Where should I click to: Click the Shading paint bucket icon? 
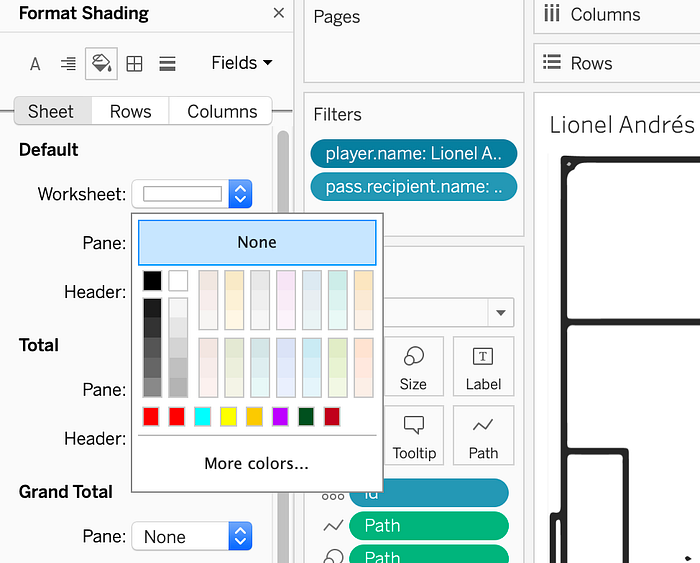pyautogui.click(x=101, y=63)
